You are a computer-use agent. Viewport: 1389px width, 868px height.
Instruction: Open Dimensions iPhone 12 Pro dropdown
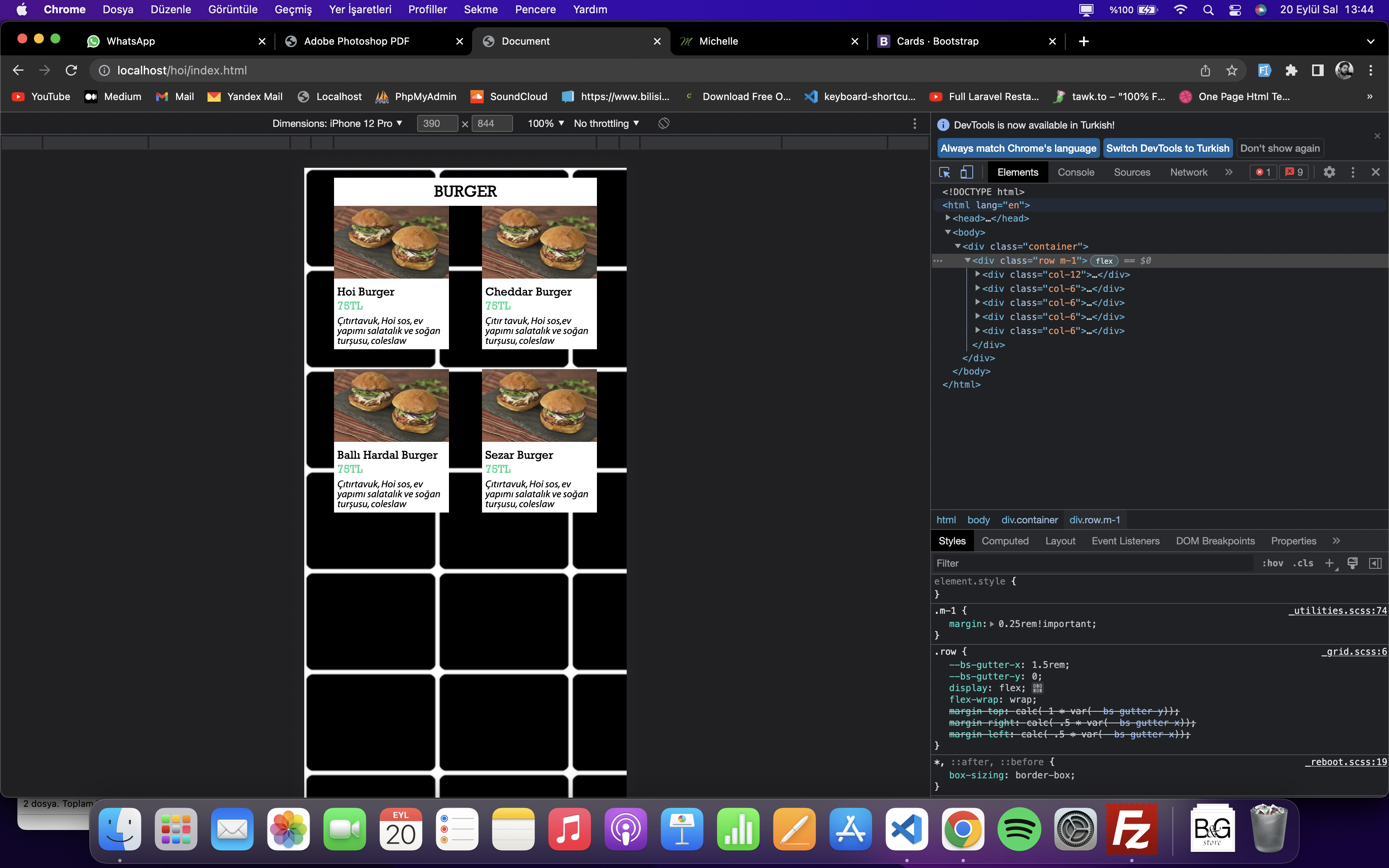tap(337, 124)
